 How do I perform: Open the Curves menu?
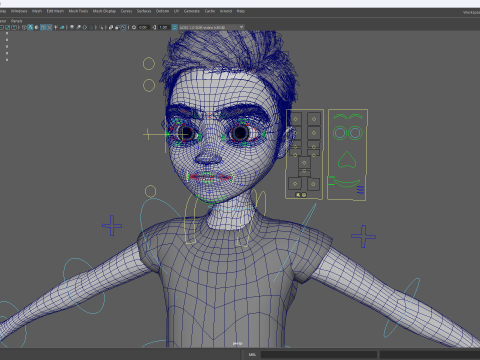click(x=126, y=11)
